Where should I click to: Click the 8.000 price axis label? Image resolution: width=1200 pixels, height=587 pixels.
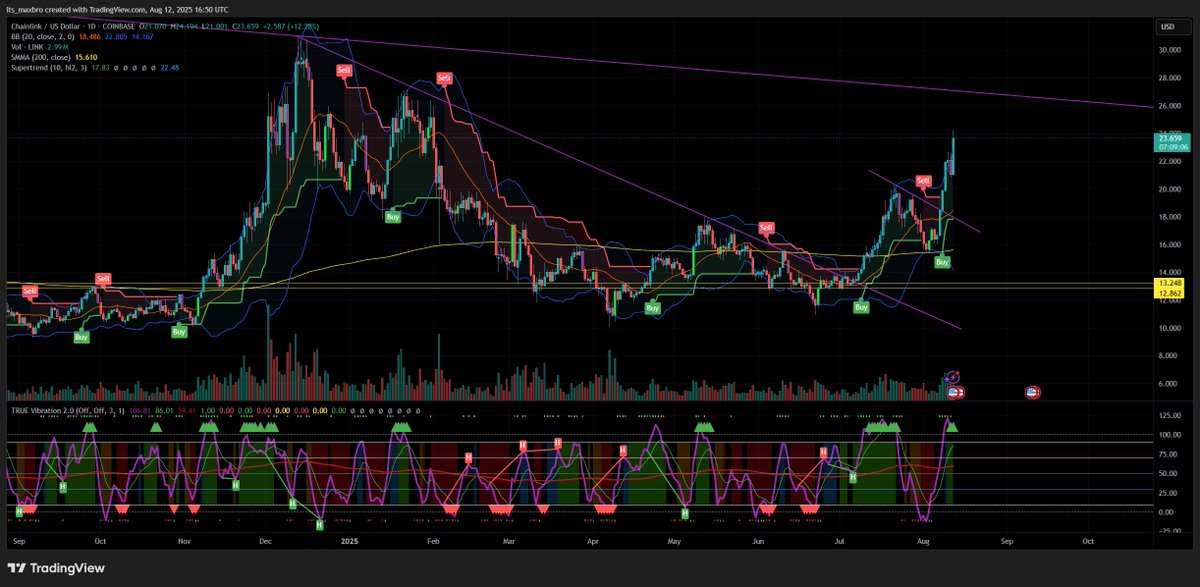click(1170, 356)
